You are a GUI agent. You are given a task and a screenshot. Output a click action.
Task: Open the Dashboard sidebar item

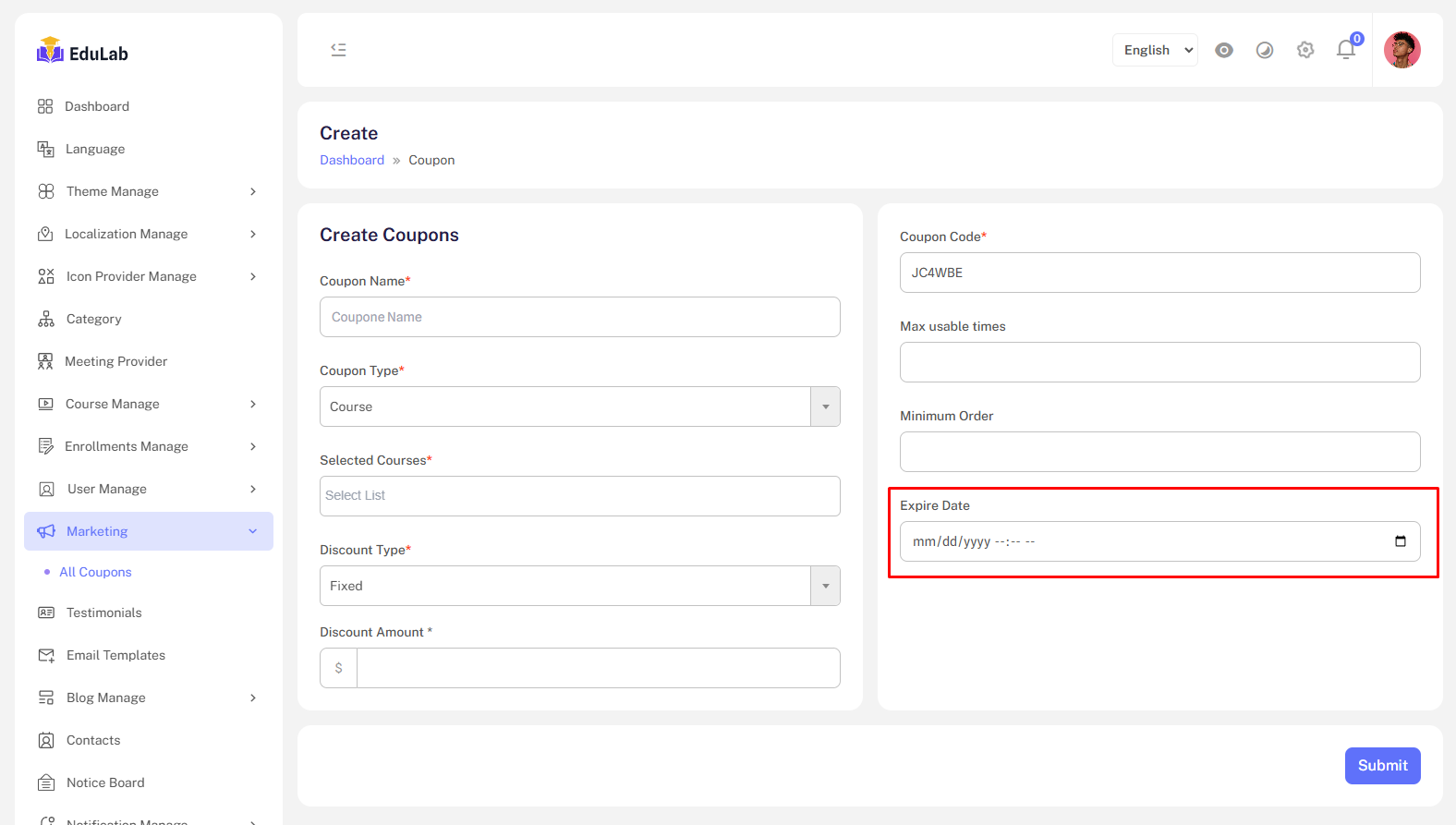point(97,106)
